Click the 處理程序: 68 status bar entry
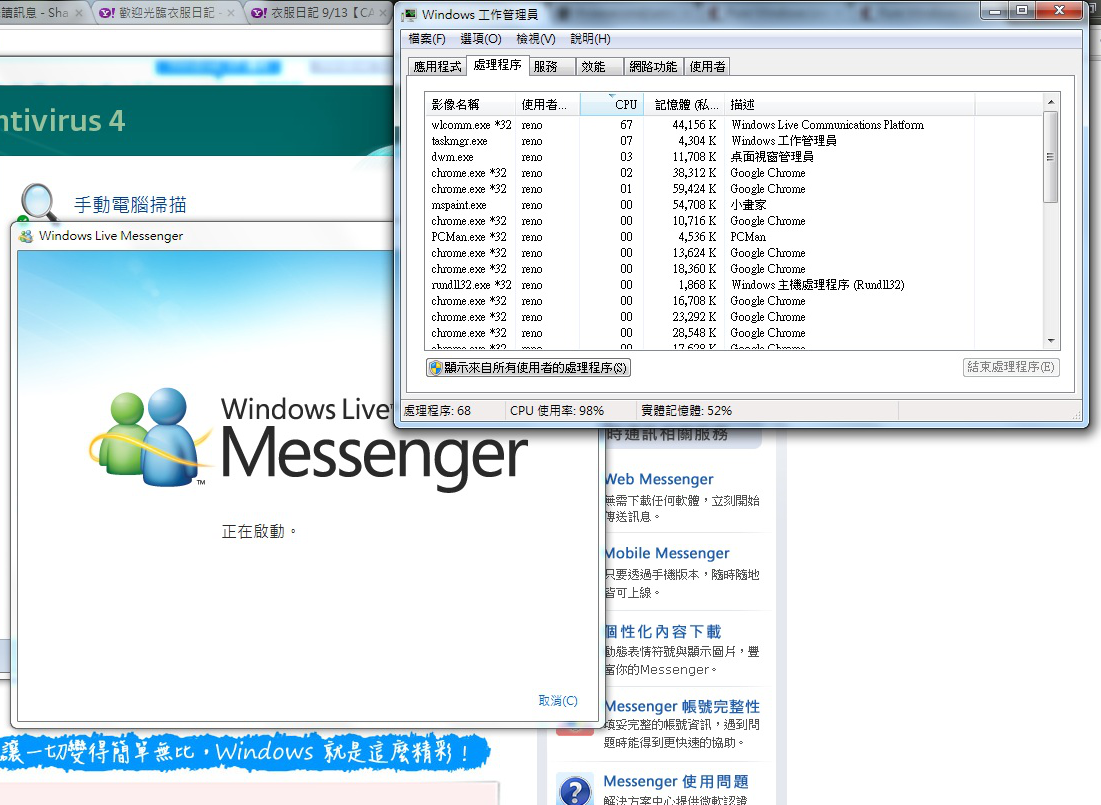Image resolution: width=1101 pixels, height=805 pixels. point(437,410)
